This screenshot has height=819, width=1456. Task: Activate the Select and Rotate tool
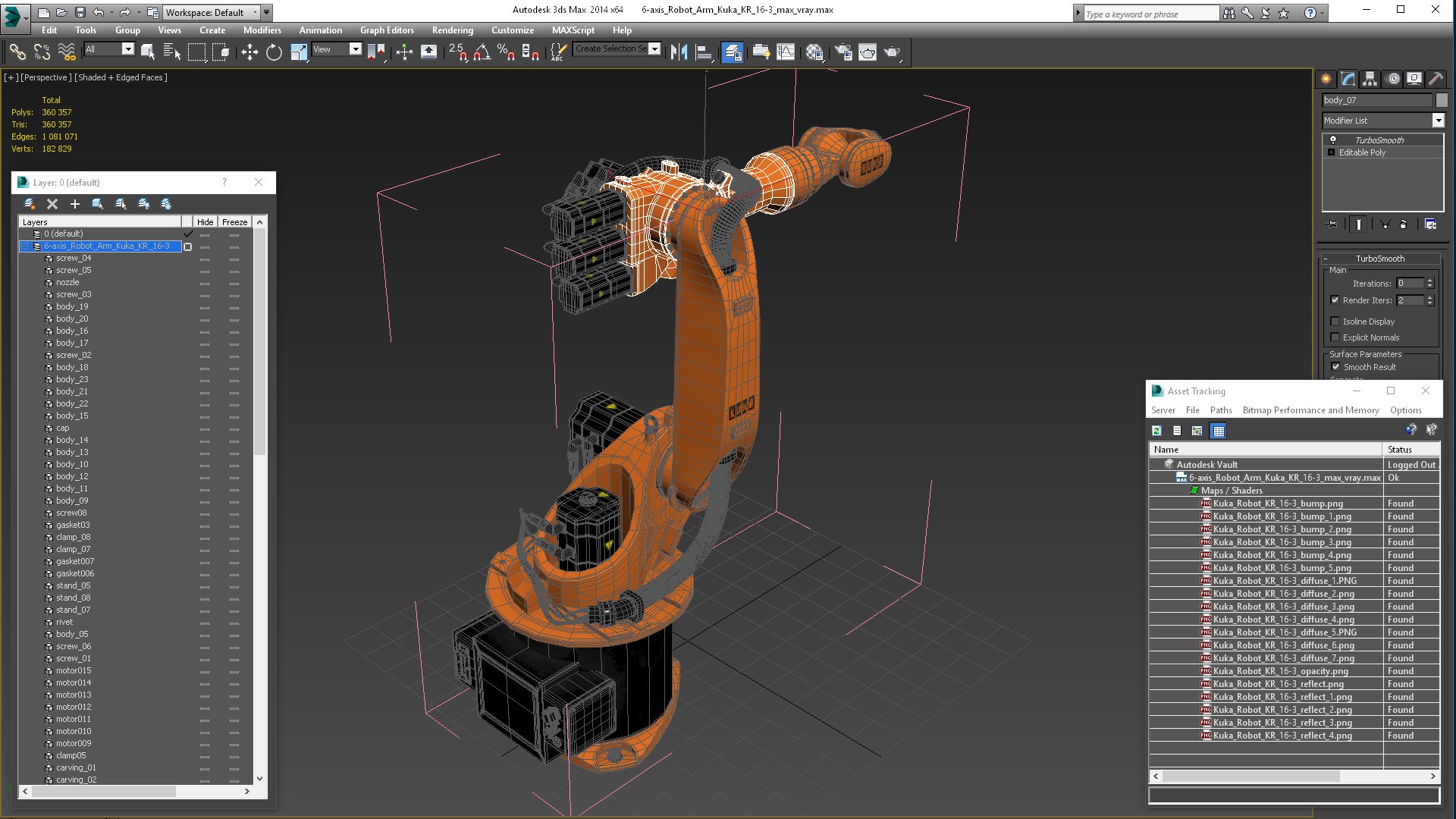point(274,52)
